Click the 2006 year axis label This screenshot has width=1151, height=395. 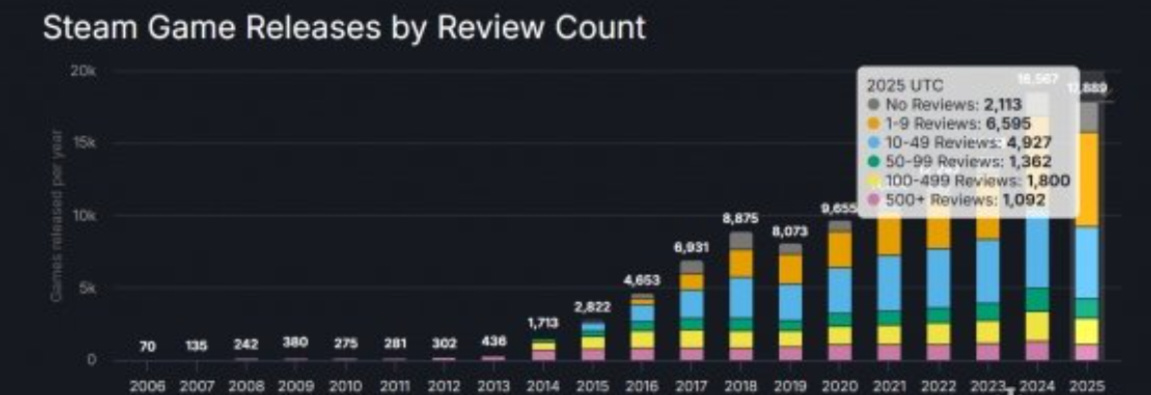pos(148,385)
